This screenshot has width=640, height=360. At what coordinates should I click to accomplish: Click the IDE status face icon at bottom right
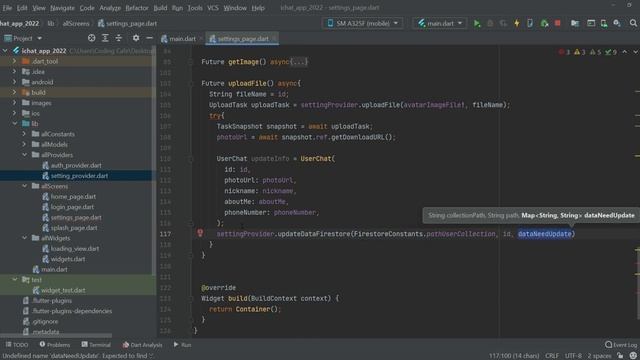click(x=633, y=356)
